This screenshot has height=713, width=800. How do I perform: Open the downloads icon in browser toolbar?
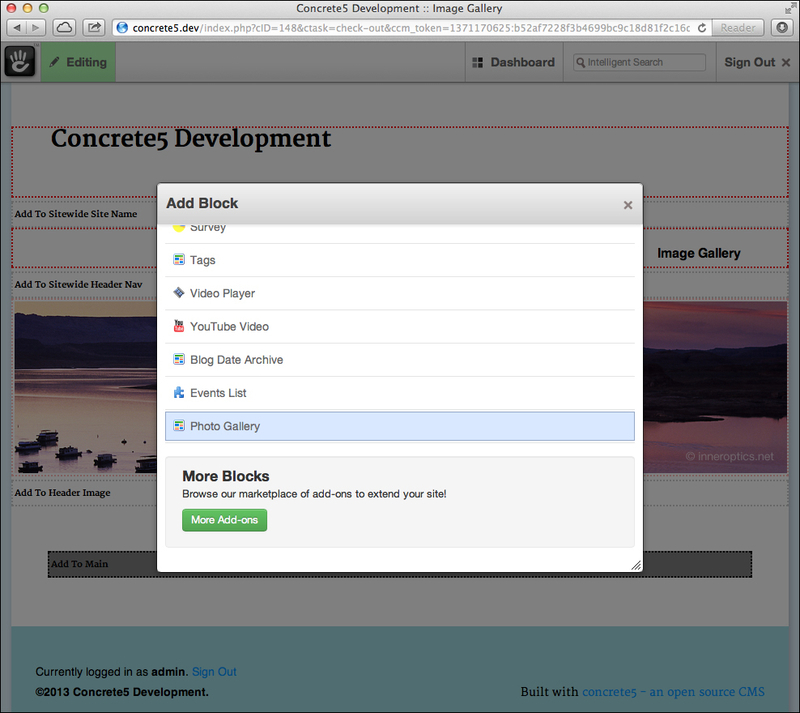point(782,28)
